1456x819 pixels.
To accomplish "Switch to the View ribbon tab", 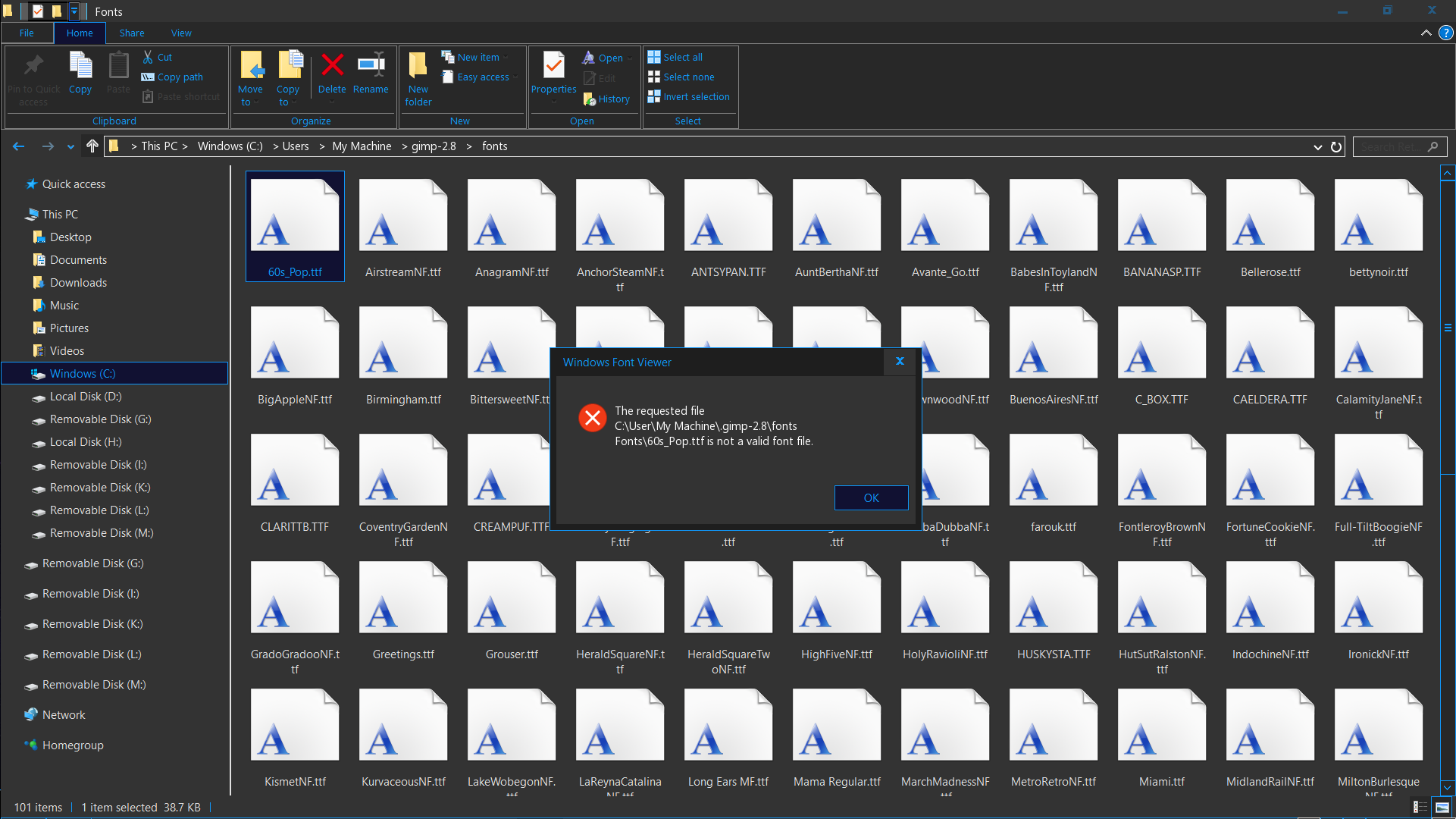I will pyautogui.click(x=181, y=33).
